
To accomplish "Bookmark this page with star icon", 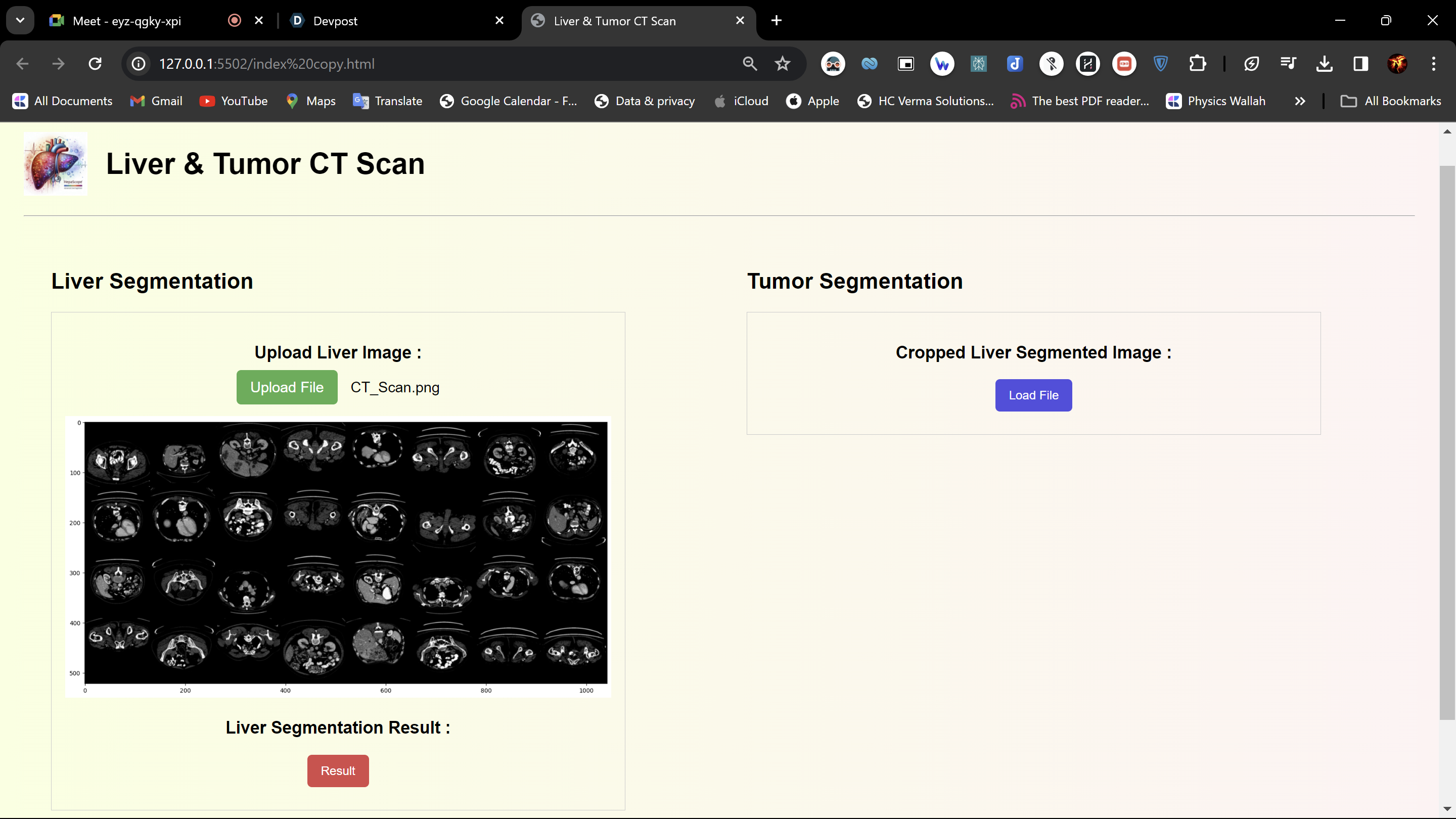I will coord(782,64).
